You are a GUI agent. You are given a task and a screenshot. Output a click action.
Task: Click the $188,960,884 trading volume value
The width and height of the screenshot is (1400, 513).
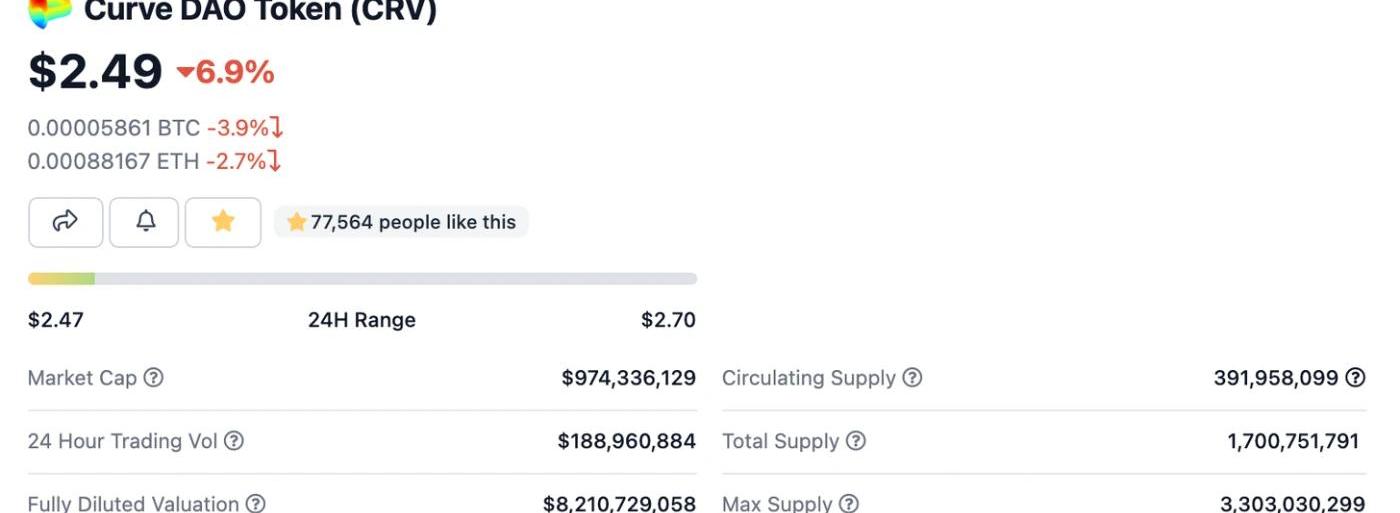click(627, 441)
